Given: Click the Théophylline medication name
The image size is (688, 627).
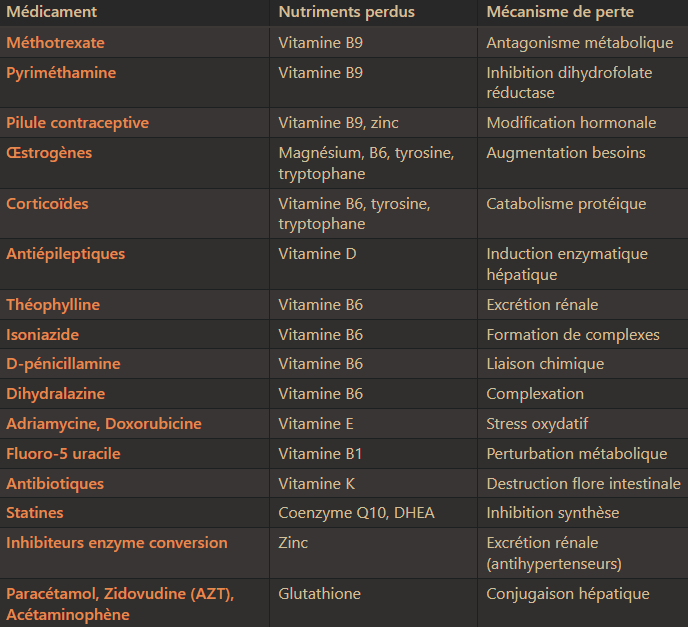Looking at the screenshot, I should click(53, 305).
